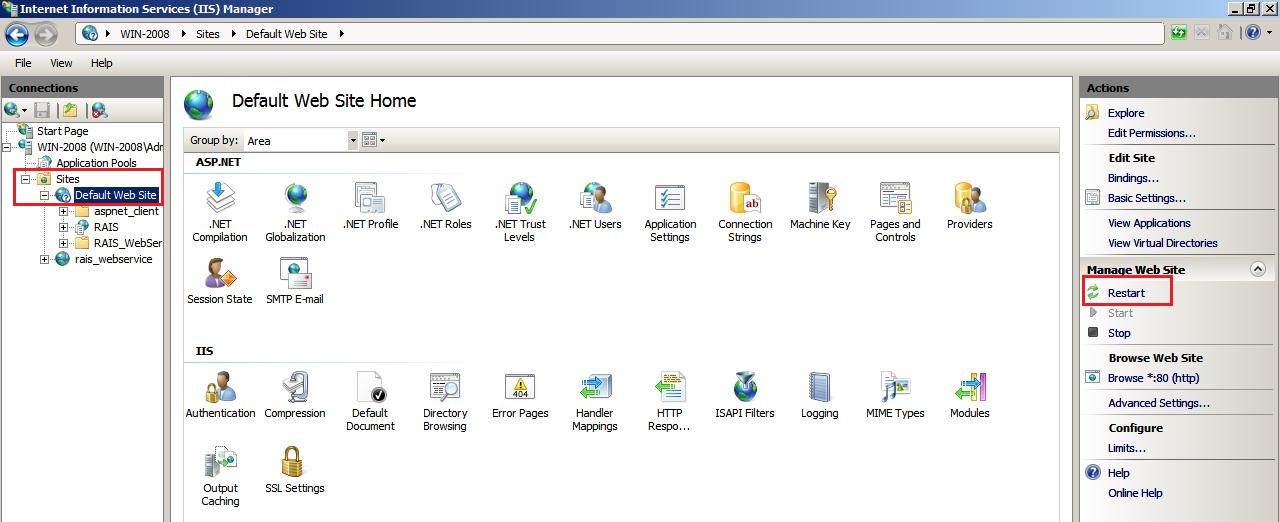
Task: Click View Applications link
Action: click(x=1149, y=223)
